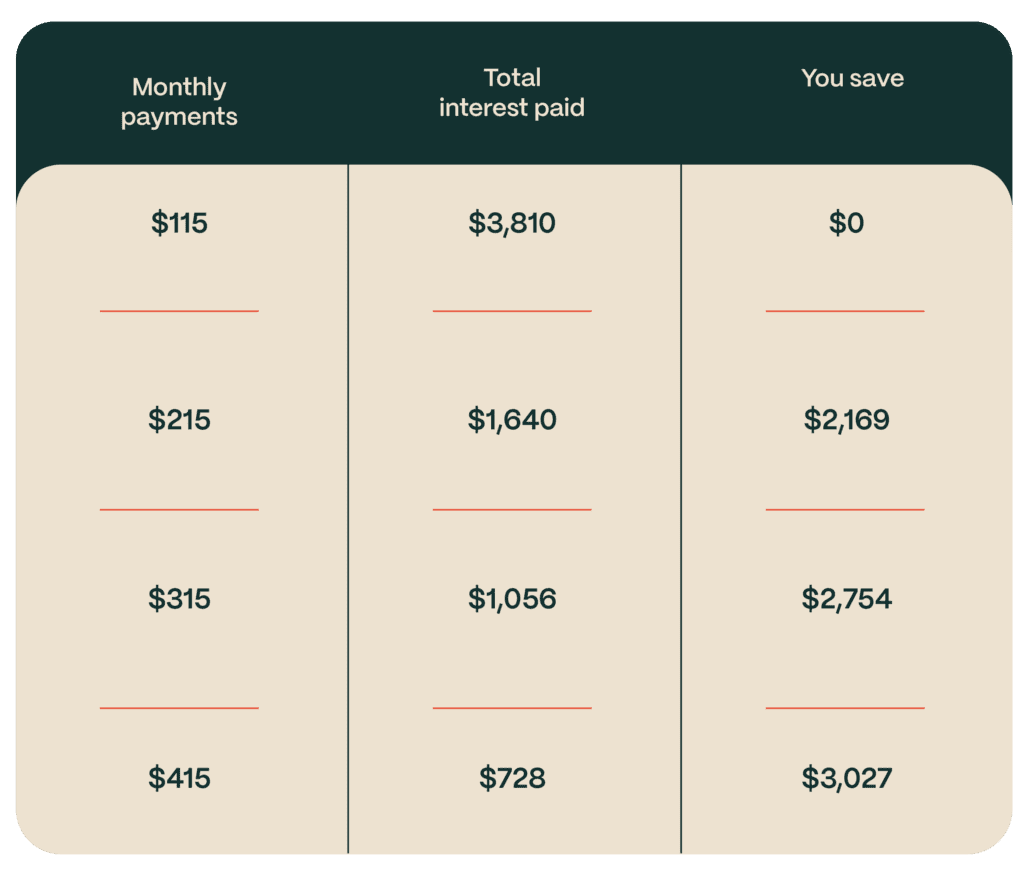Viewport: 1024px width, 872px height.
Task: Select the $0 savings value
Action: (846, 223)
